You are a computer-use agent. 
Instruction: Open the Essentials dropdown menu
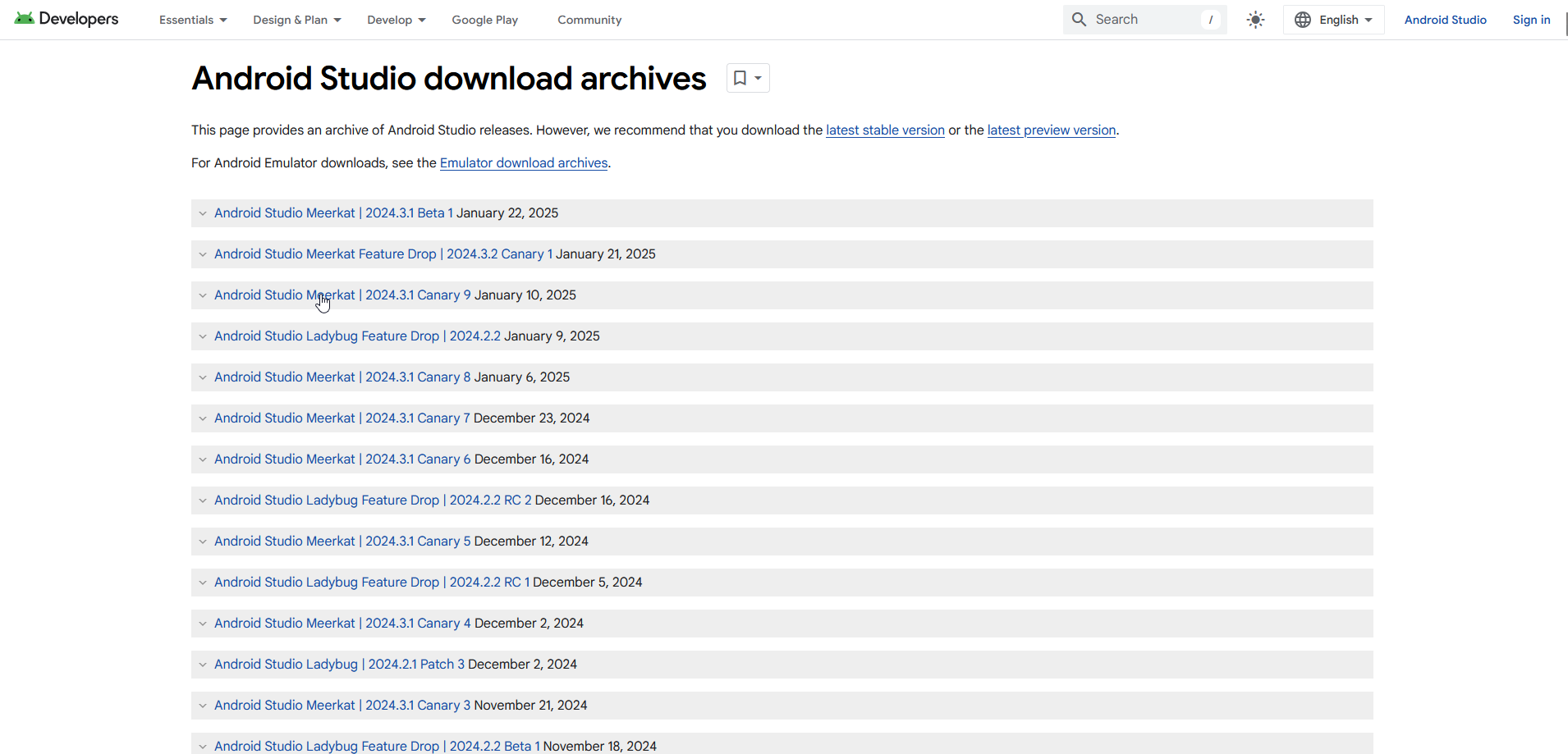pyautogui.click(x=193, y=20)
